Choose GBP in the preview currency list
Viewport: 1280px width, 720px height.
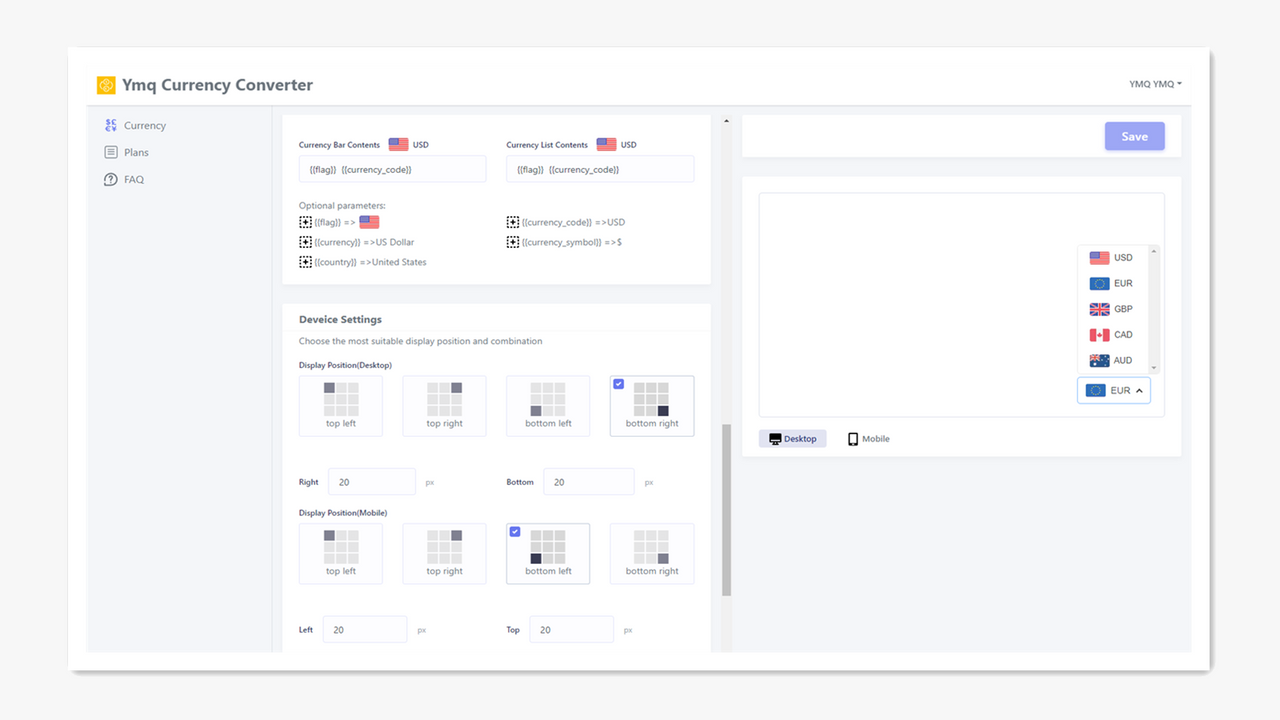point(1112,309)
